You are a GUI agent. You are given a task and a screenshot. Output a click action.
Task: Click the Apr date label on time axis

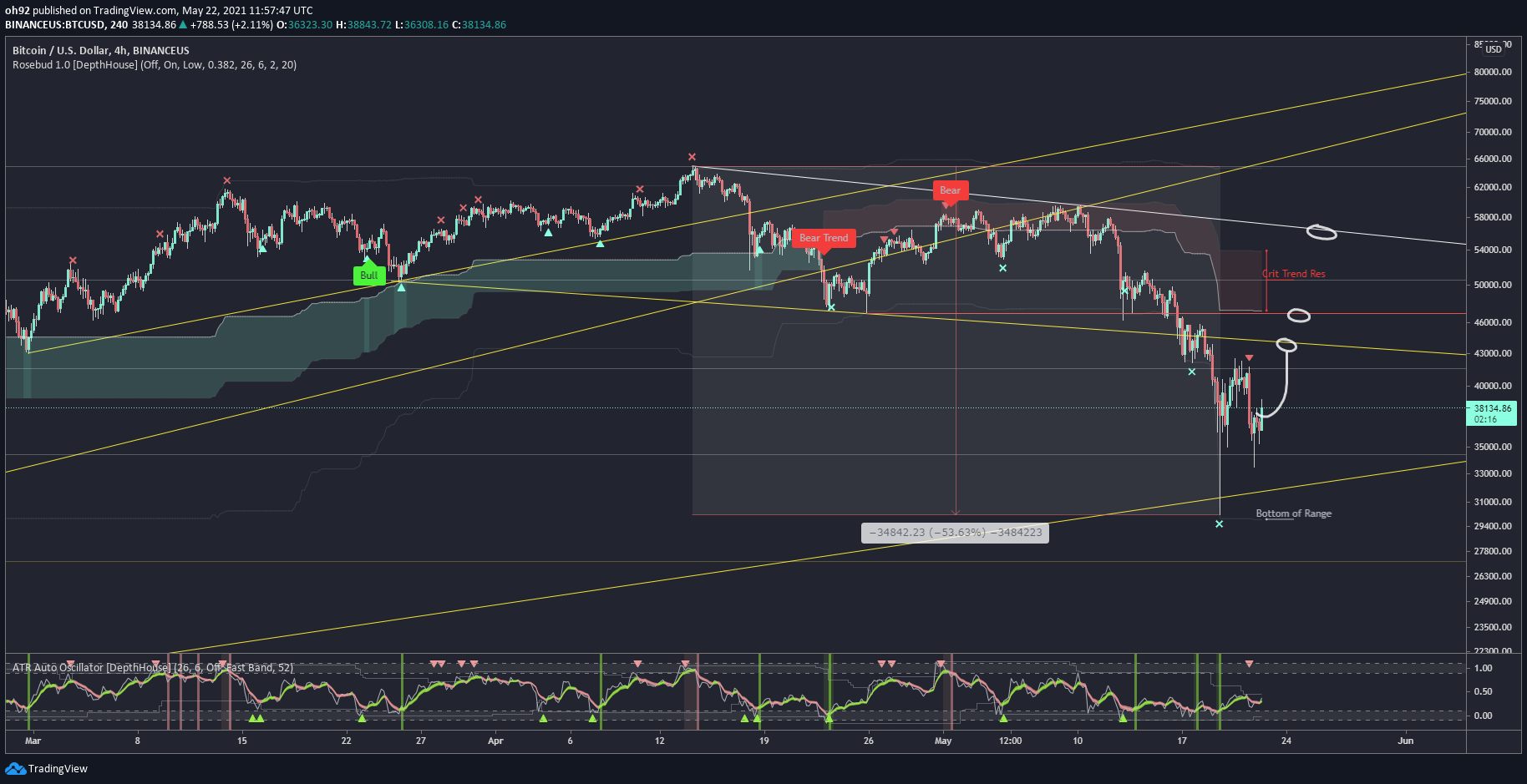tap(495, 741)
